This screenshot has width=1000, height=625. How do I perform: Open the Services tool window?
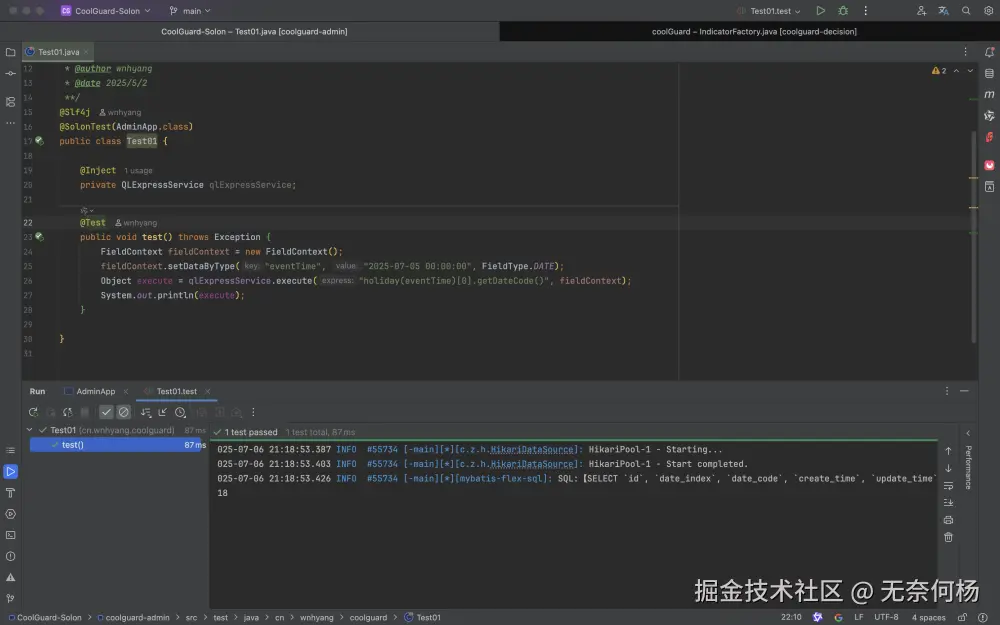(x=10, y=514)
